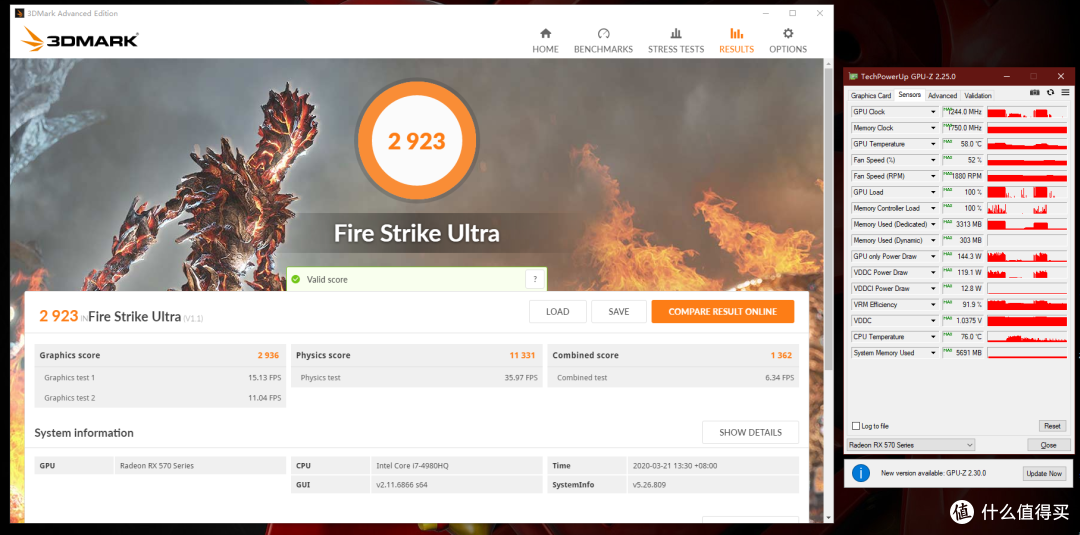Screen dimensions: 1080x535
Task: Expand the GPU Clock sensor dropdown
Action: coord(933,112)
